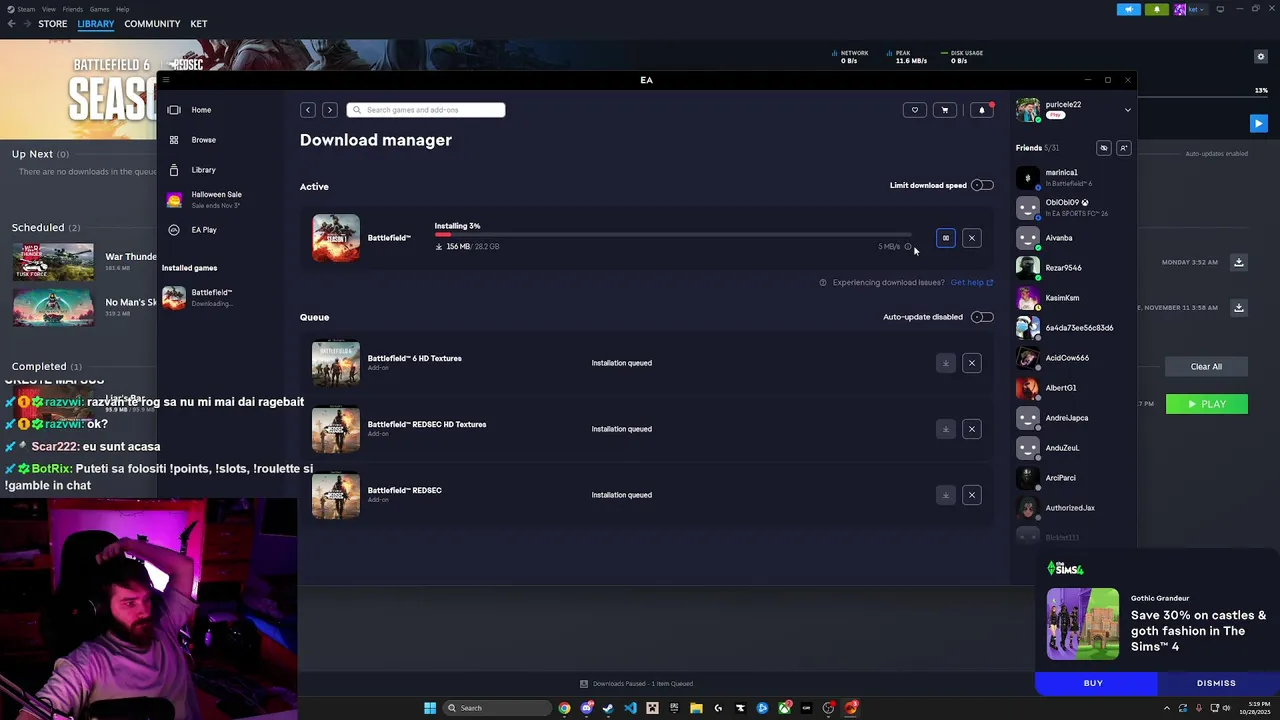Open friend marinica1
Image resolution: width=1280 pixels, height=720 pixels.
[x=1062, y=172]
